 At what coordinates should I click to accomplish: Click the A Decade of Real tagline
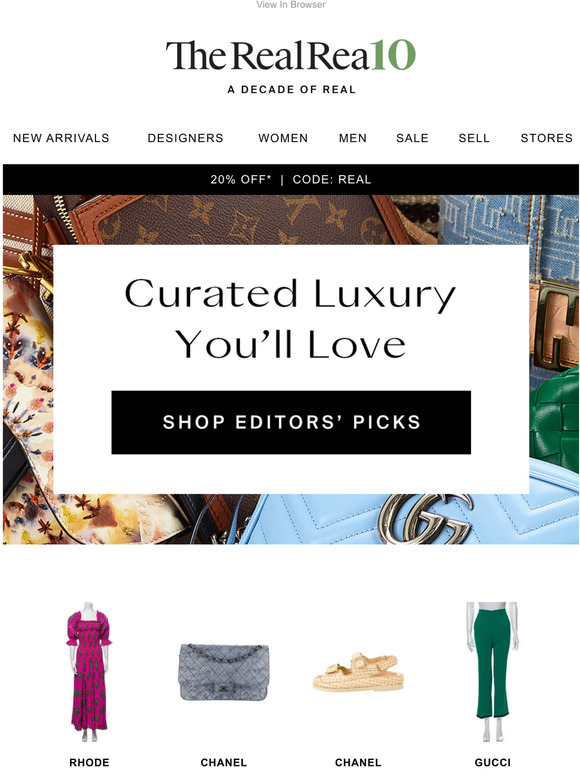click(x=291, y=89)
